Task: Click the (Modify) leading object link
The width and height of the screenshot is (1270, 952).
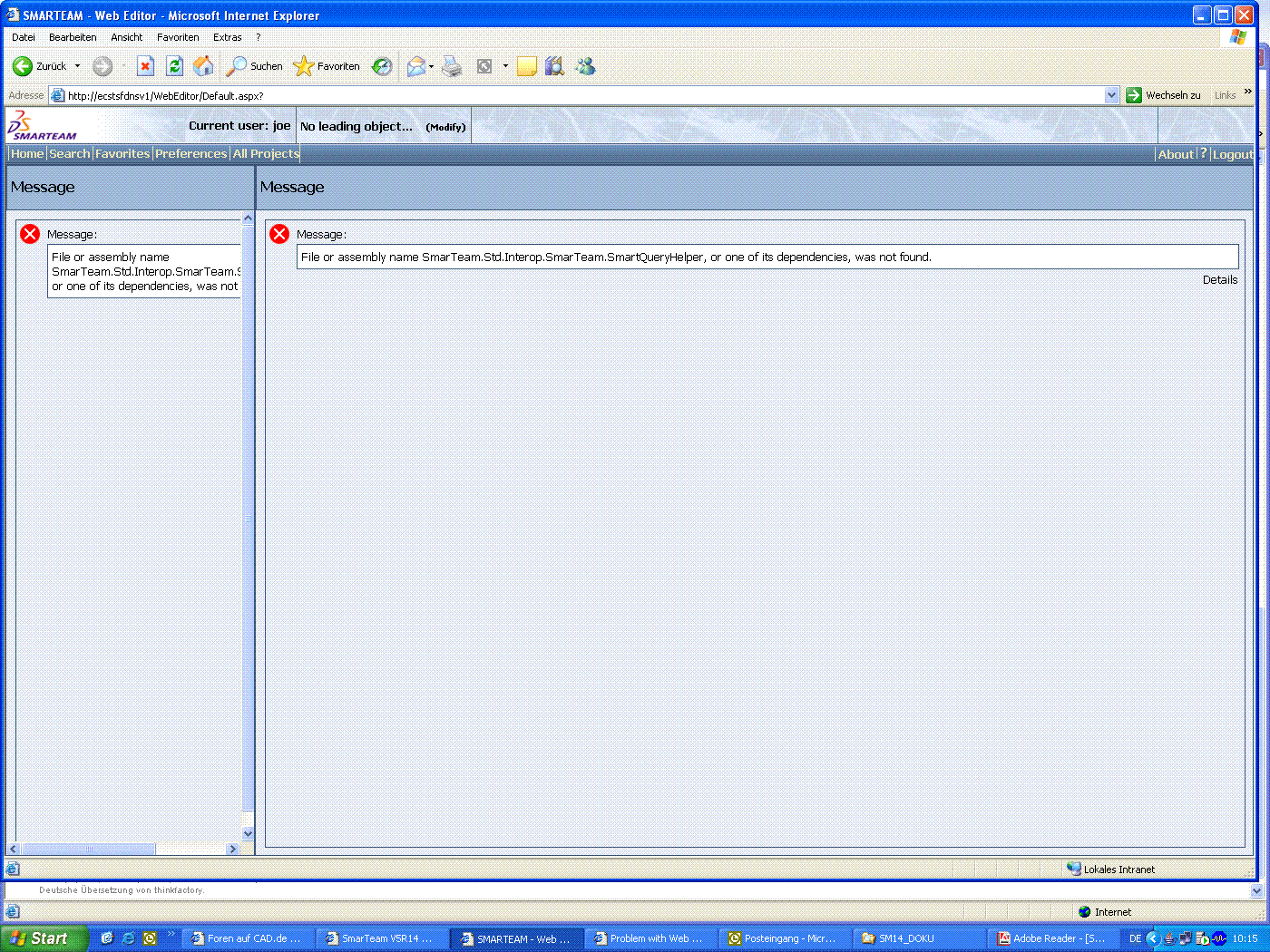Action: pos(445,127)
